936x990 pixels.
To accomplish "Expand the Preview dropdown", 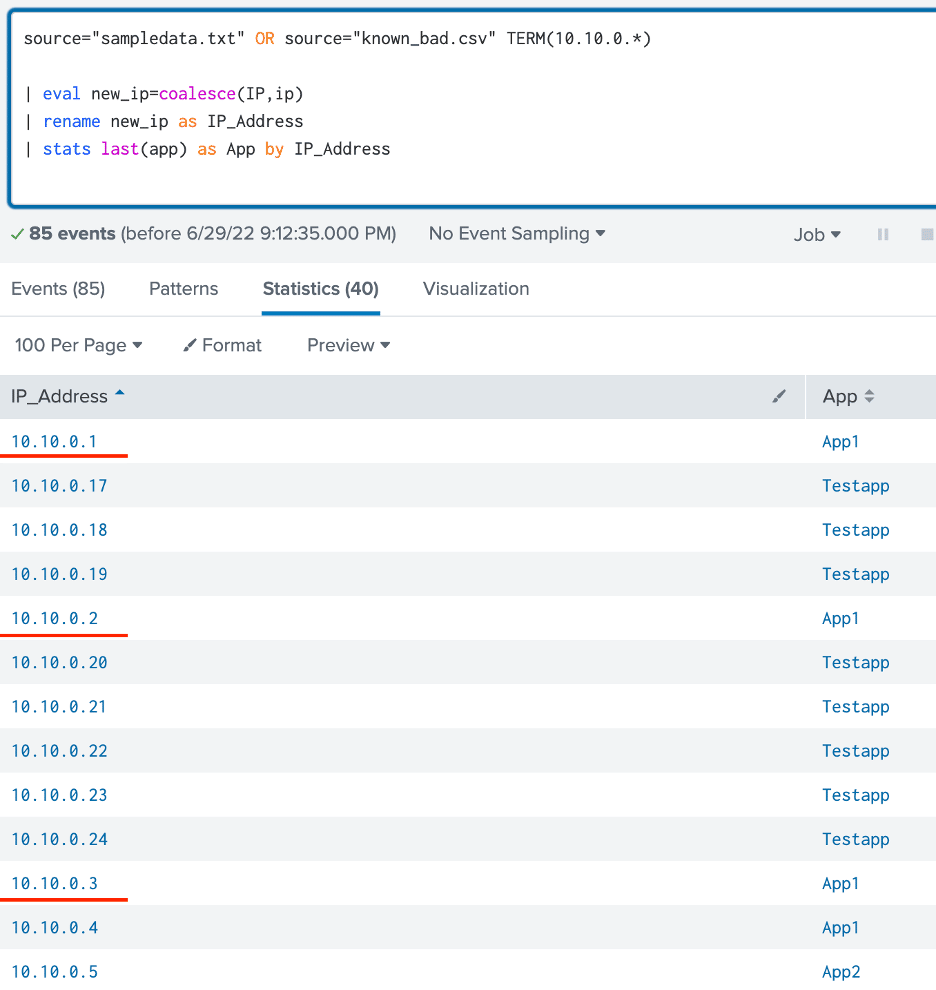I will 348,345.
